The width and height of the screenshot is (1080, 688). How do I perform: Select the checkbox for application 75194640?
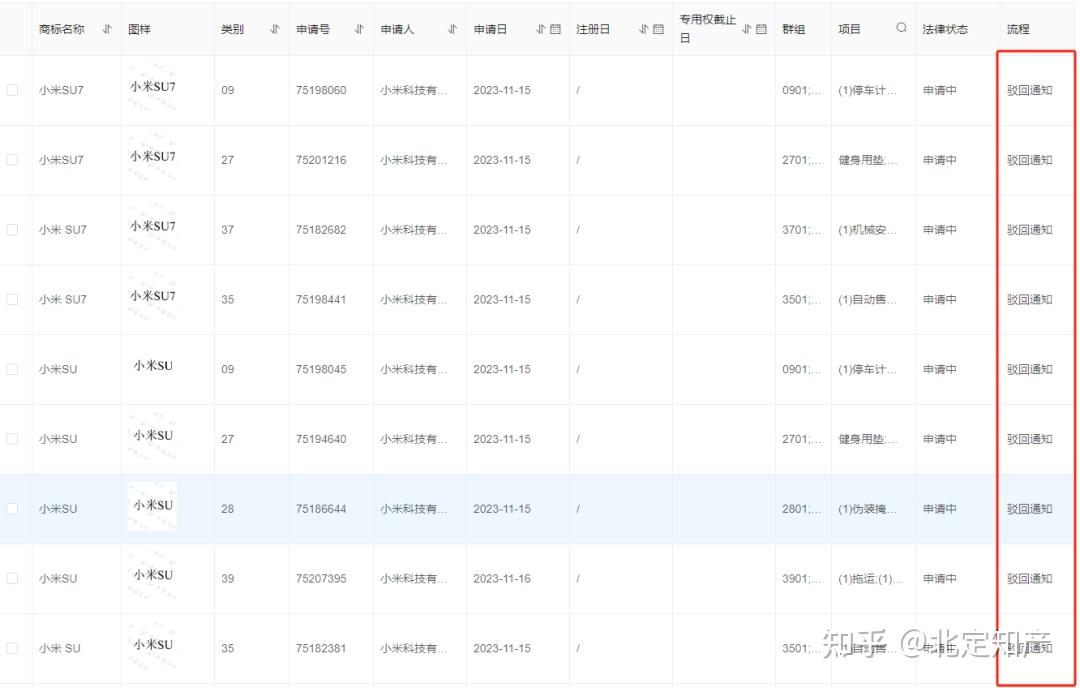pos(12,439)
